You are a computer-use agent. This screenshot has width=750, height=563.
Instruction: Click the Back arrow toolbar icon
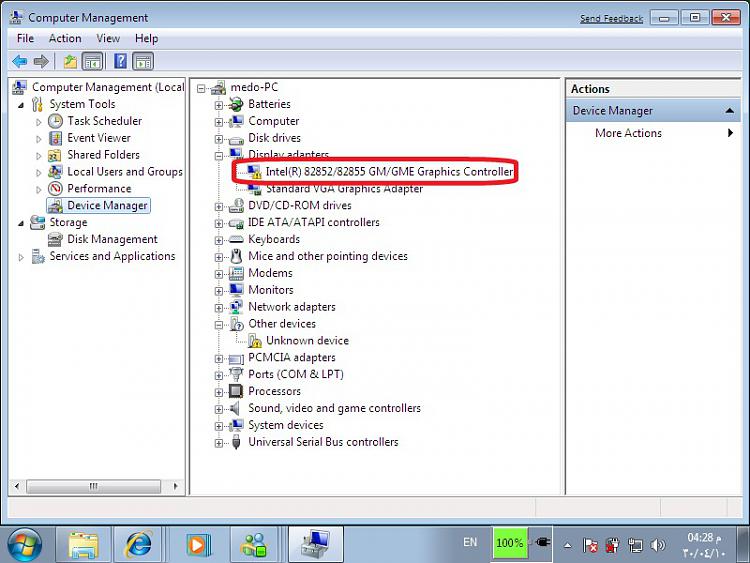coord(20,61)
